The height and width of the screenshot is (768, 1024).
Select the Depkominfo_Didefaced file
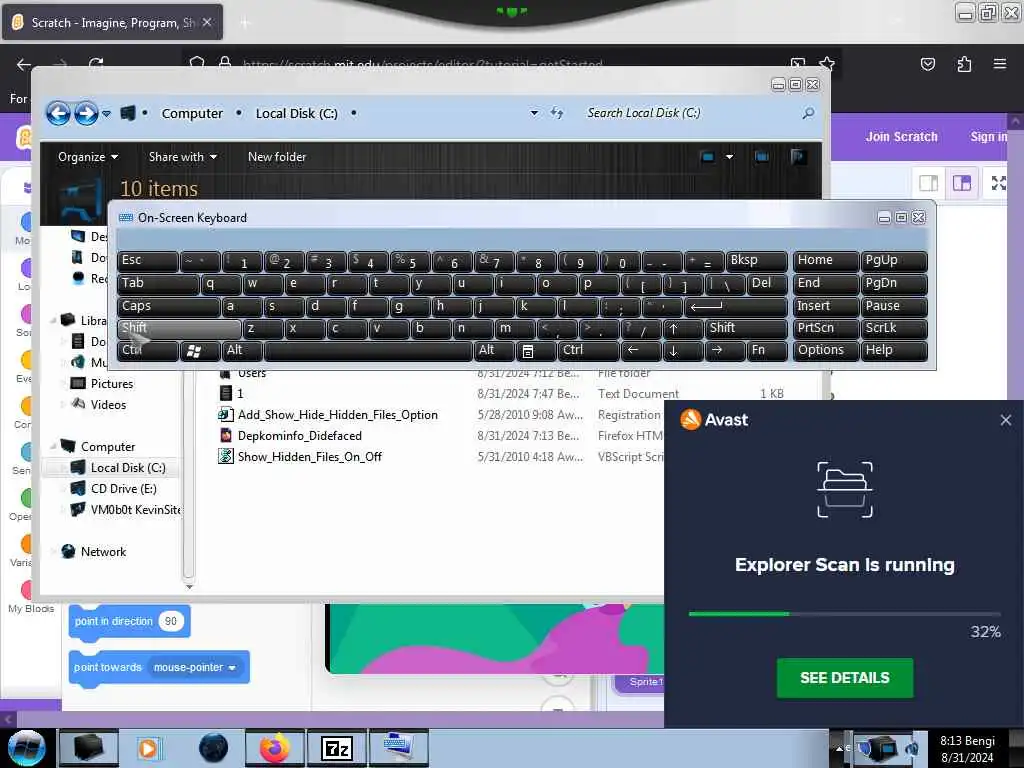[300, 436]
